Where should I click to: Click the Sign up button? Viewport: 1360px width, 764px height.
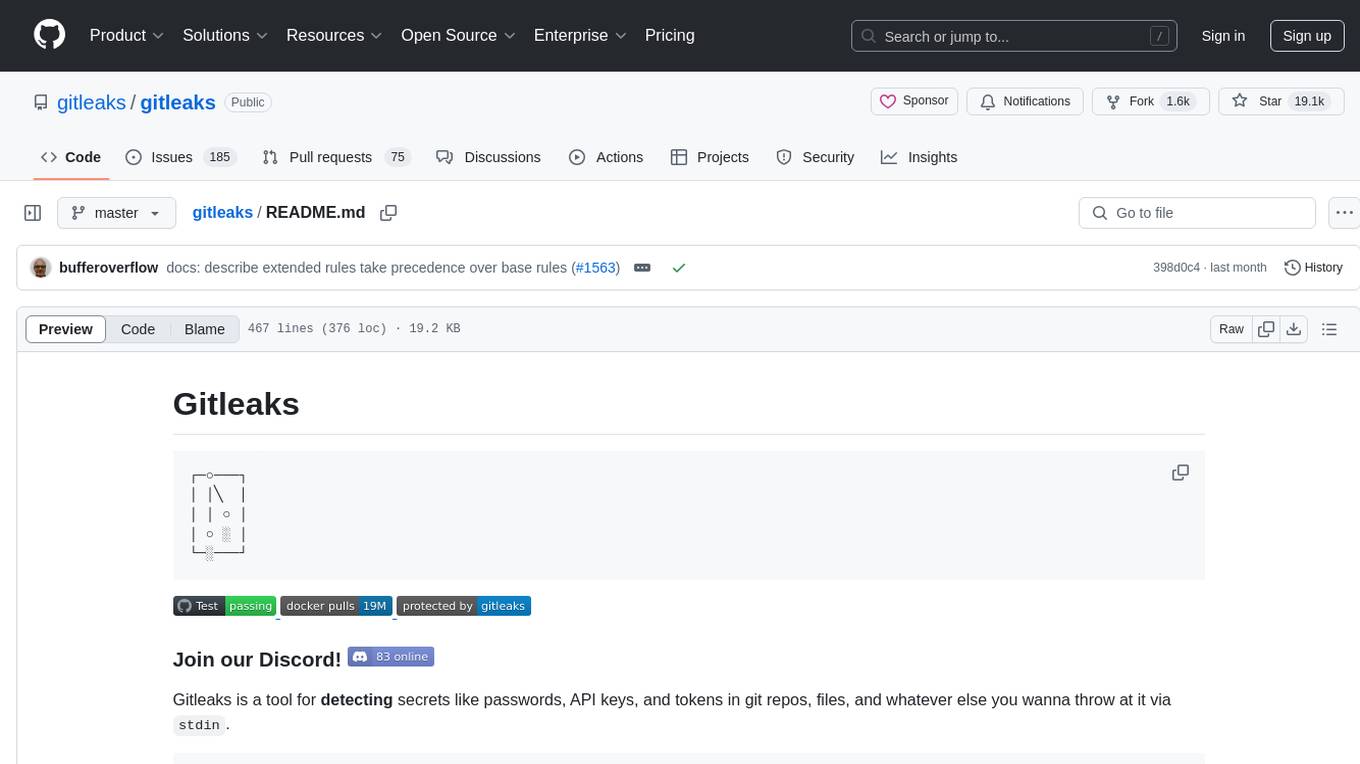point(1307,36)
